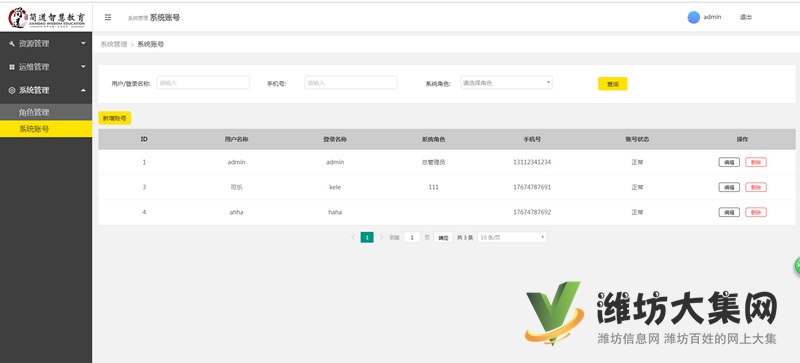Expand the 运维管理 sidebar menu
This screenshot has height=363, width=800.
pyautogui.click(x=46, y=67)
